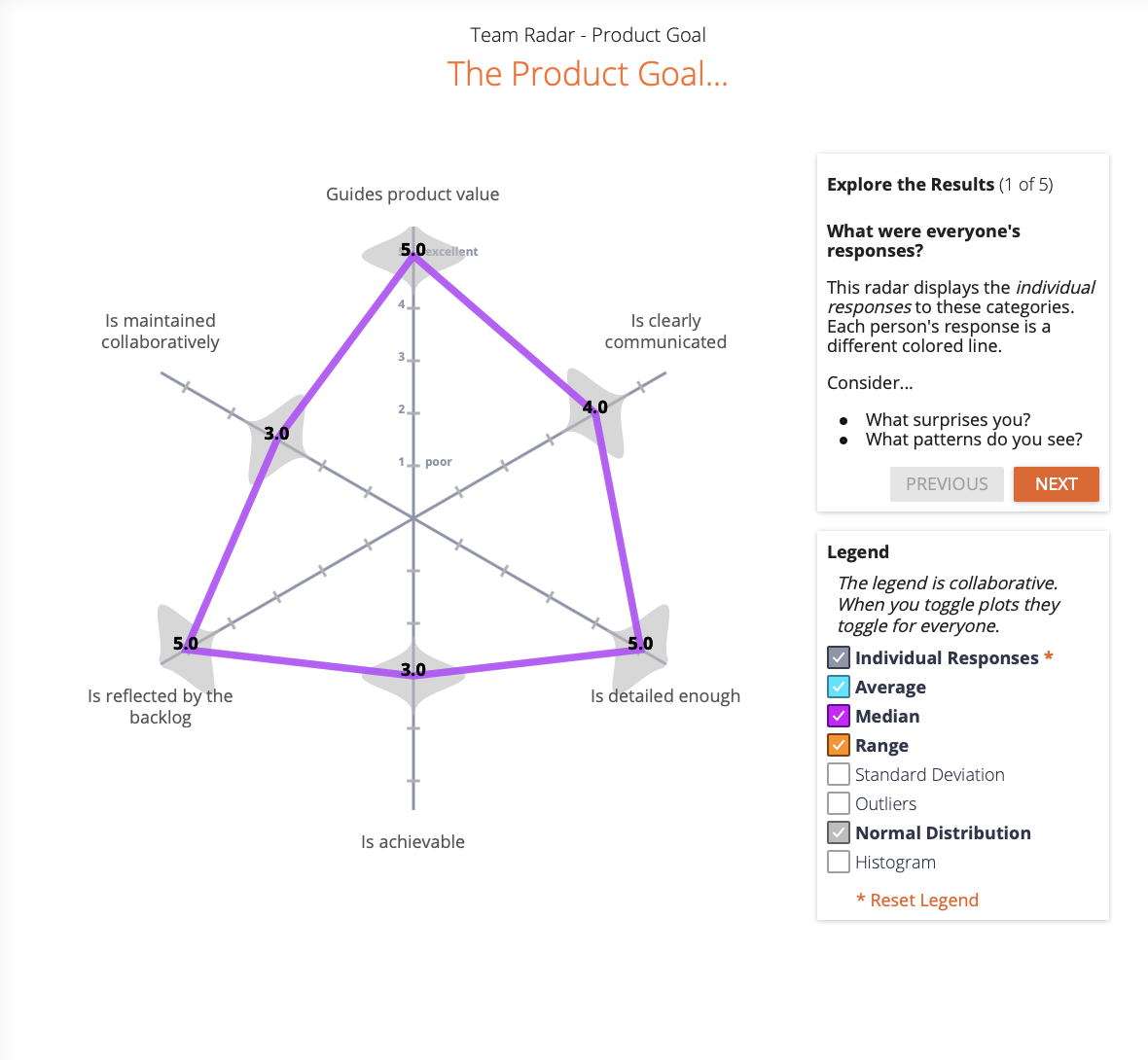Image resolution: width=1148 pixels, height=1060 pixels.
Task: Click the 3.0 point on Is achievable axis
Action: (413, 669)
